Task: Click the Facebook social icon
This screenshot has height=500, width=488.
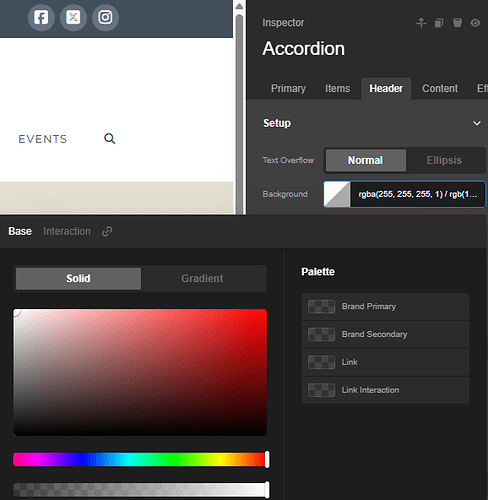Action: [41, 17]
